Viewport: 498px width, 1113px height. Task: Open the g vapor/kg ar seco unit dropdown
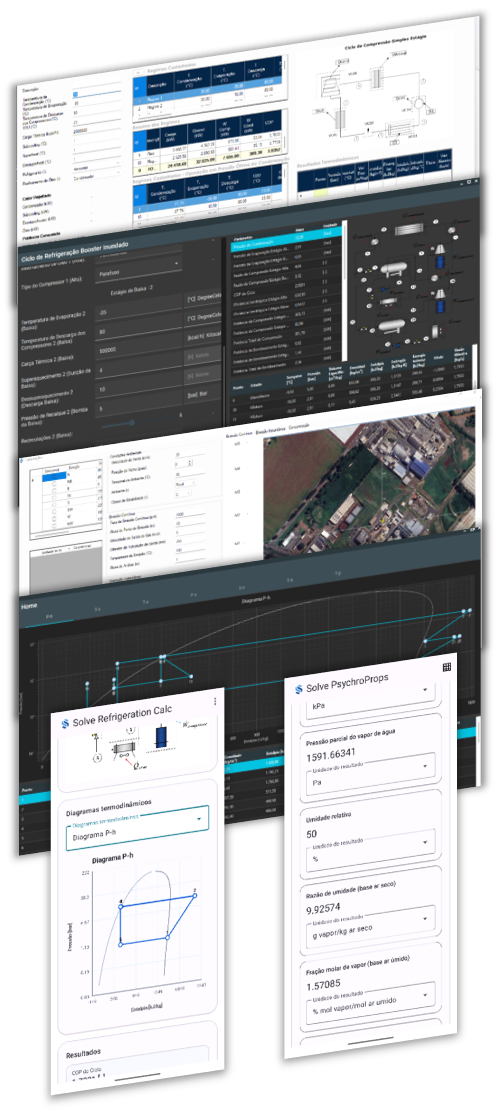(x=370, y=928)
